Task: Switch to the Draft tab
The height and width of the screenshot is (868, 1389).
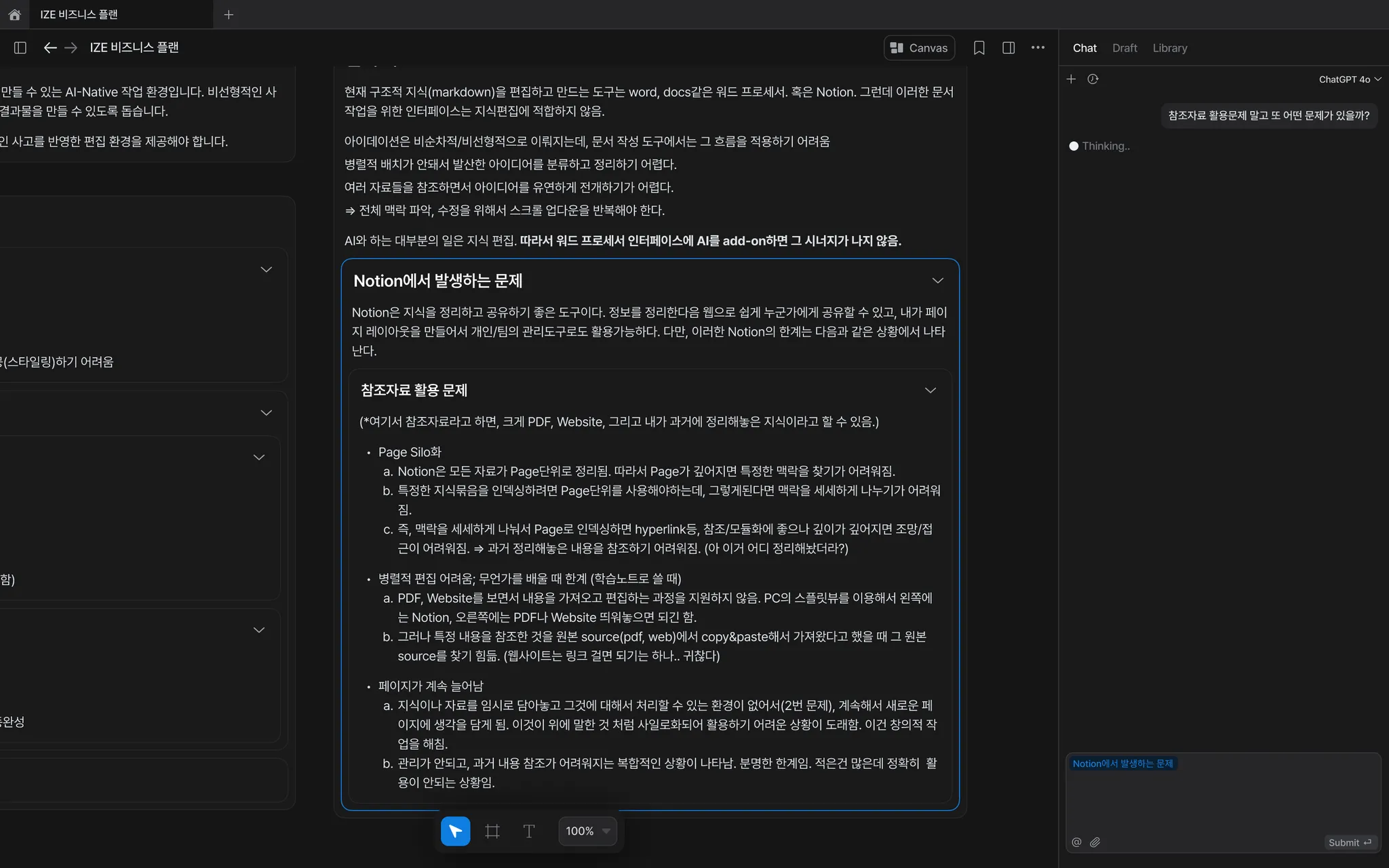Action: click(x=1124, y=47)
